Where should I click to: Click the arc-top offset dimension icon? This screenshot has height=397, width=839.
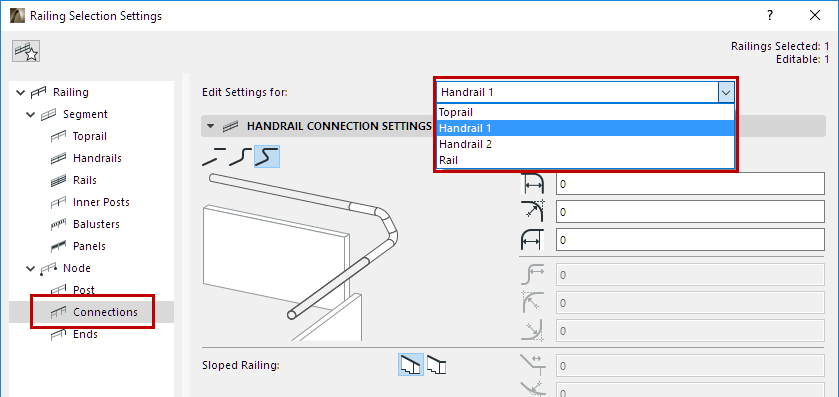point(532,240)
